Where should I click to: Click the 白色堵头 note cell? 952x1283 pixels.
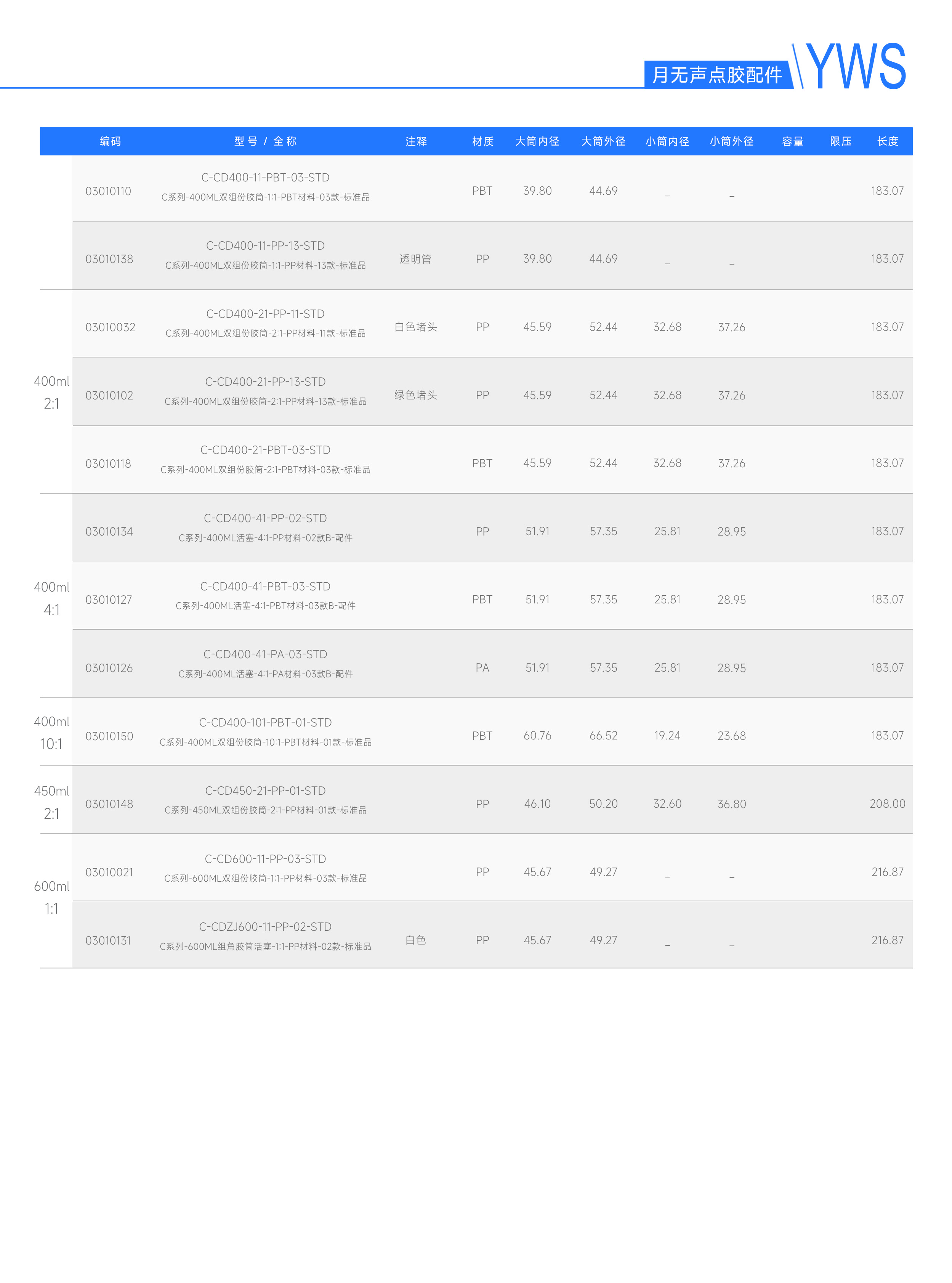(x=415, y=327)
